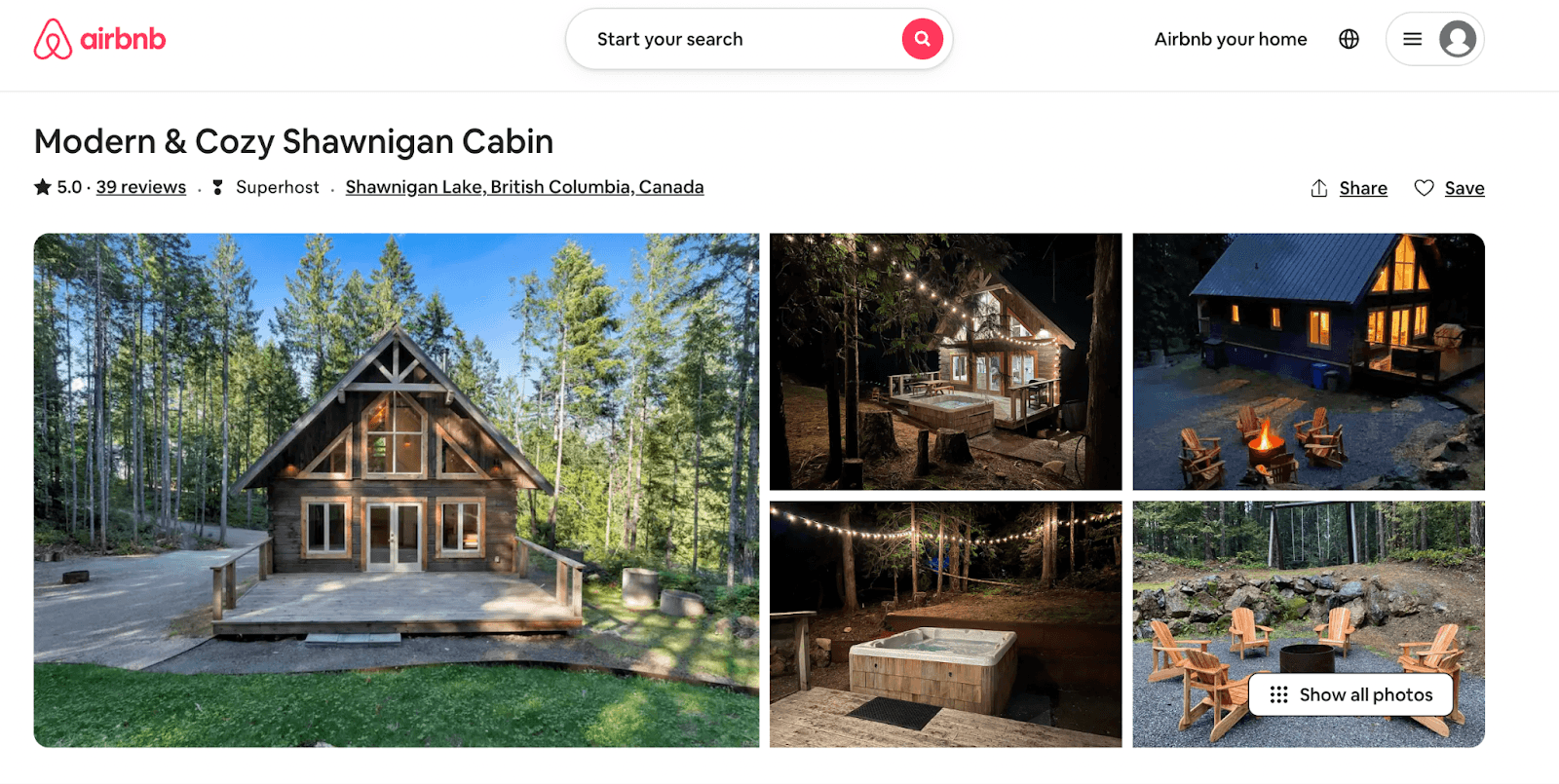
Task: Click the heart save icon
Action: [1424, 188]
